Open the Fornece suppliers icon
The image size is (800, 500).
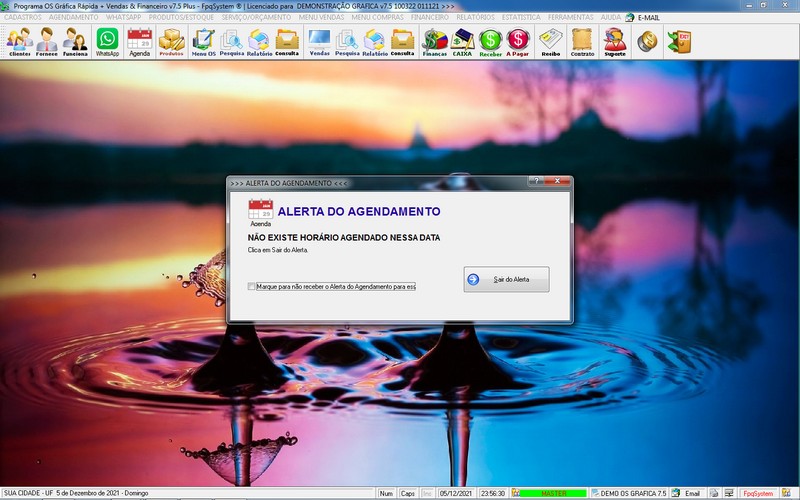click(x=46, y=42)
